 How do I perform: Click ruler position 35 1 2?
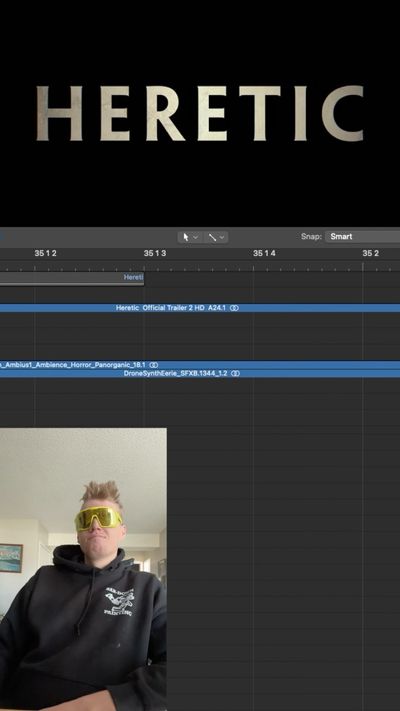[45, 253]
